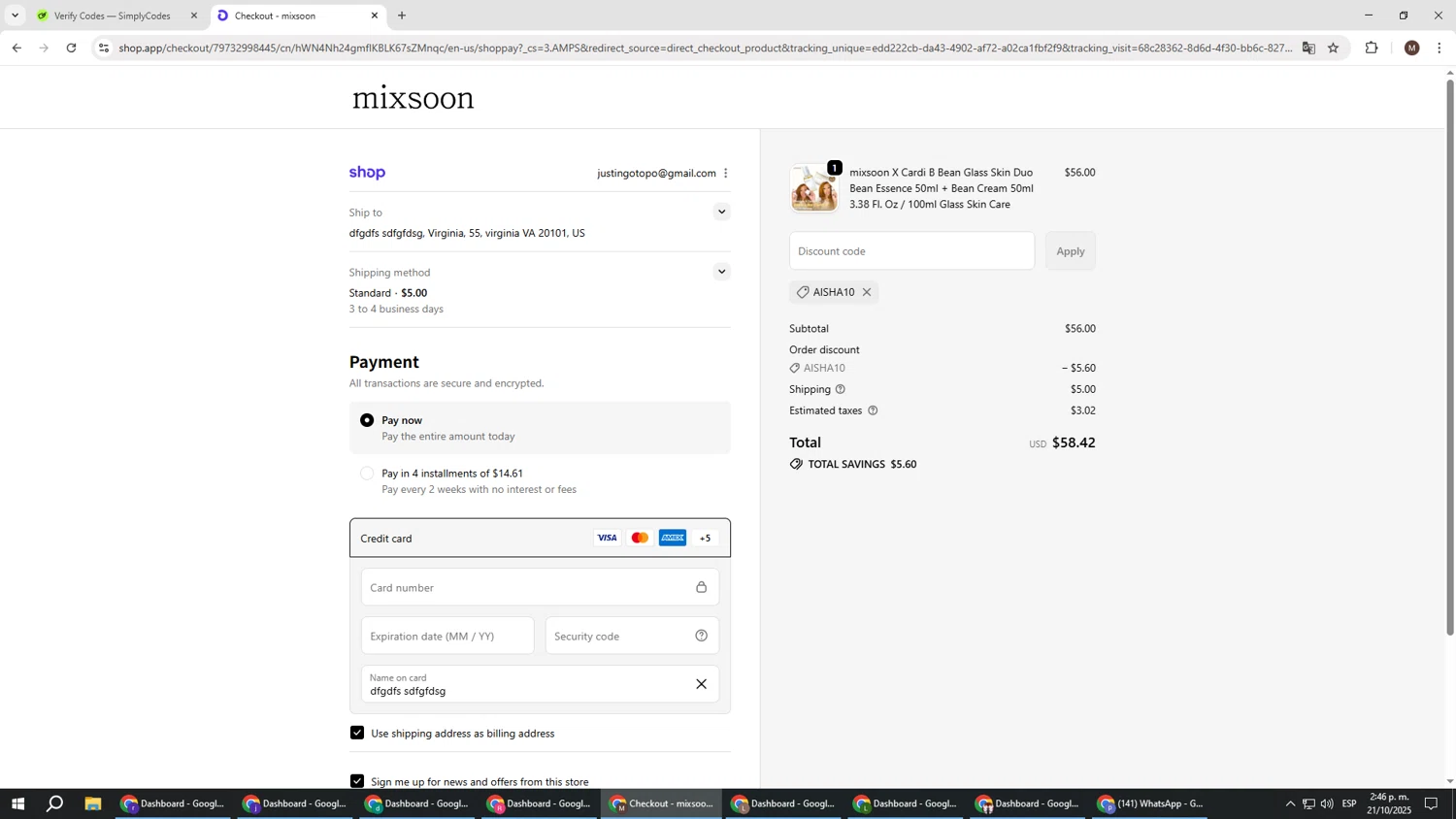Click the Standard · $5.00 shipping text

tap(388, 293)
